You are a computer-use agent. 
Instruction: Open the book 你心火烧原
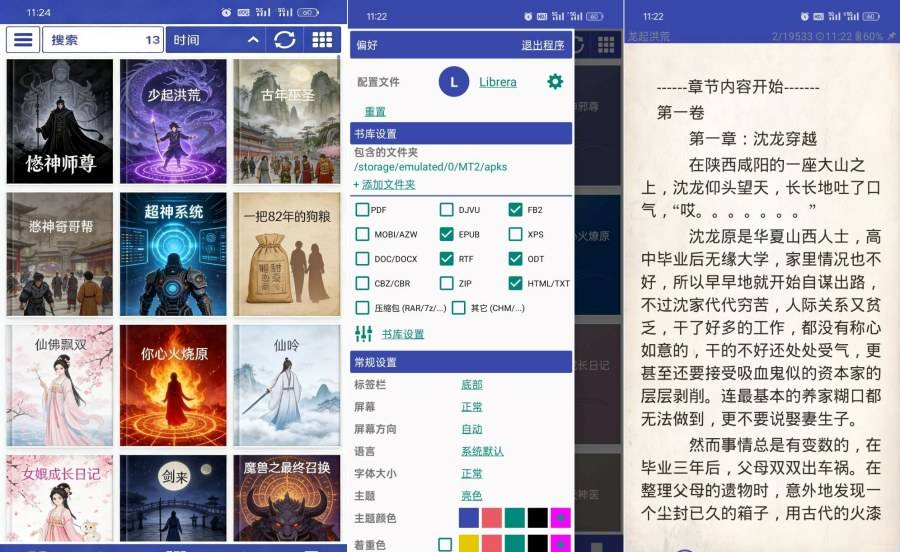(173, 386)
